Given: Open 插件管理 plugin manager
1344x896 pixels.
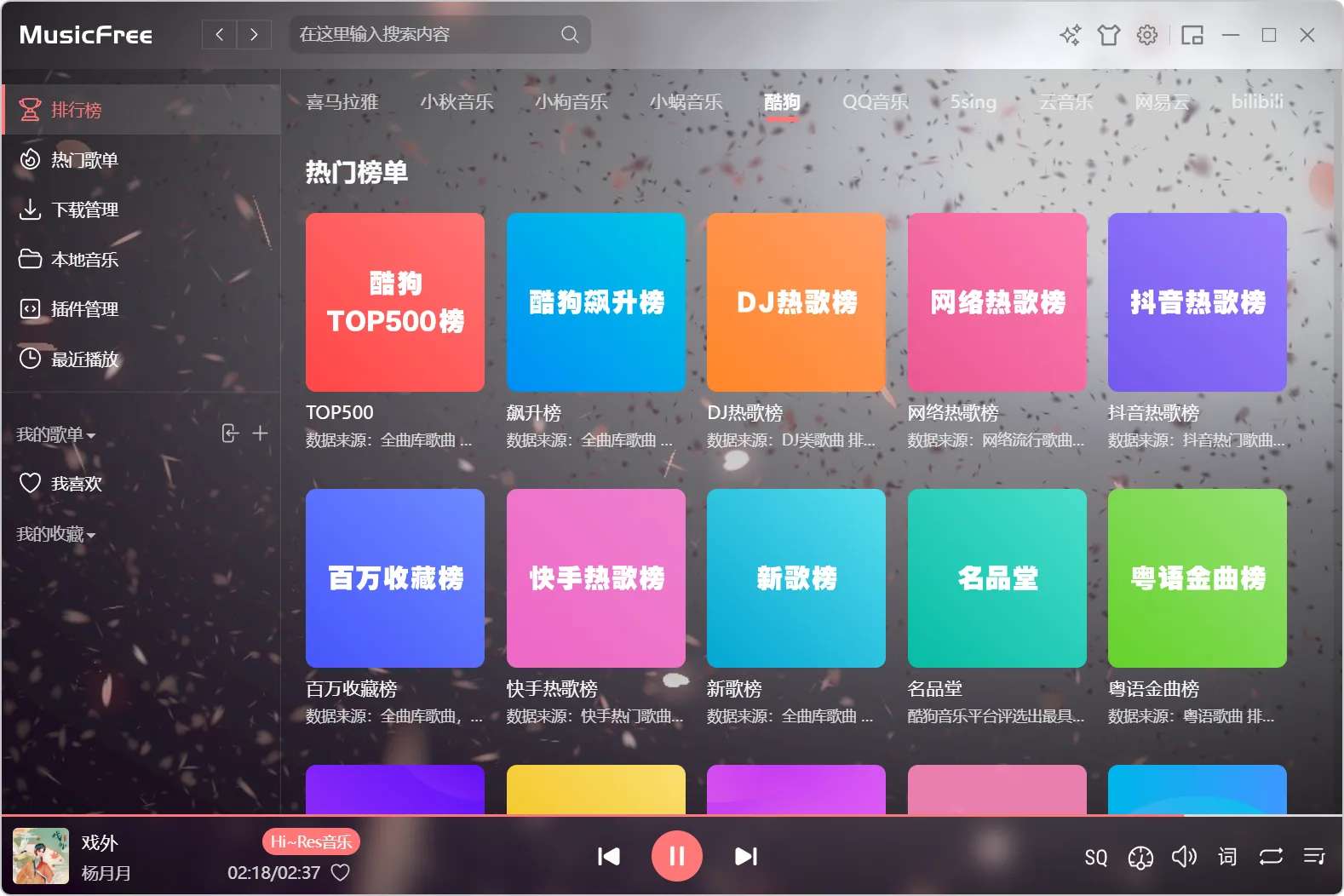Looking at the screenshot, I should (141, 309).
